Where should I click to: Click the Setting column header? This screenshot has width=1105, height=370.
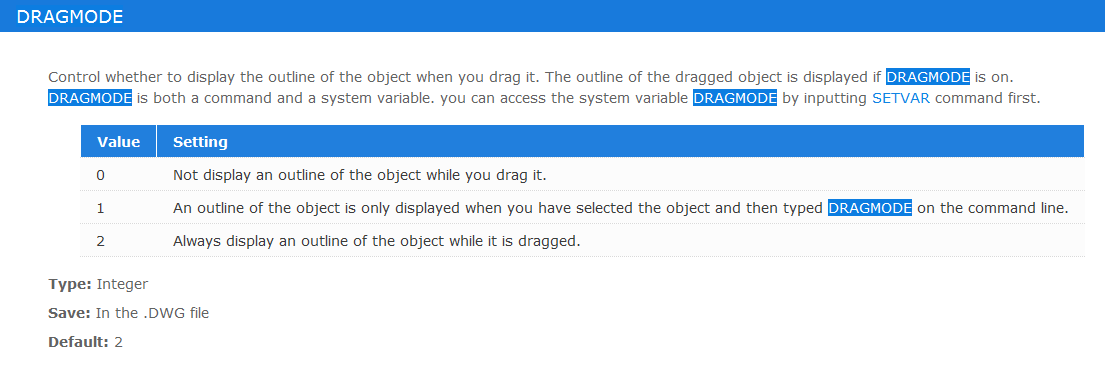[620, 142]
